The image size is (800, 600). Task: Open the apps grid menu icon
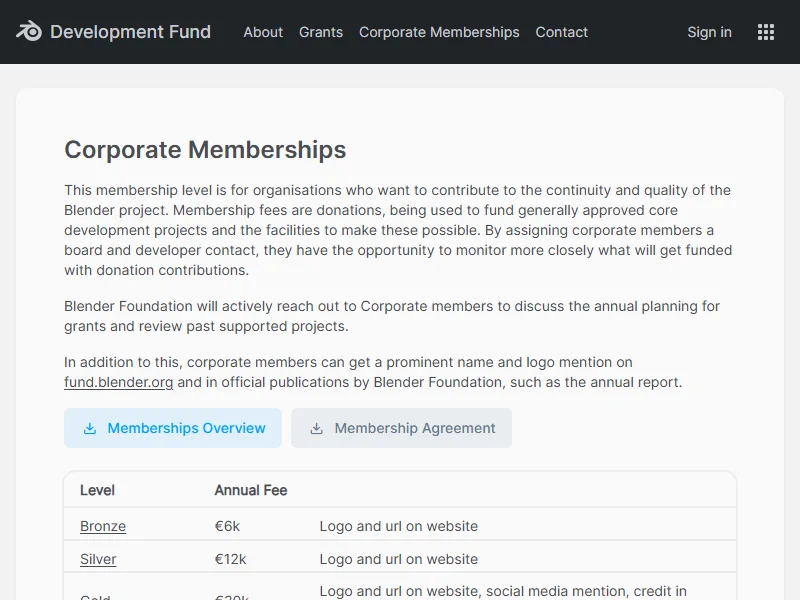coord(766,32)
